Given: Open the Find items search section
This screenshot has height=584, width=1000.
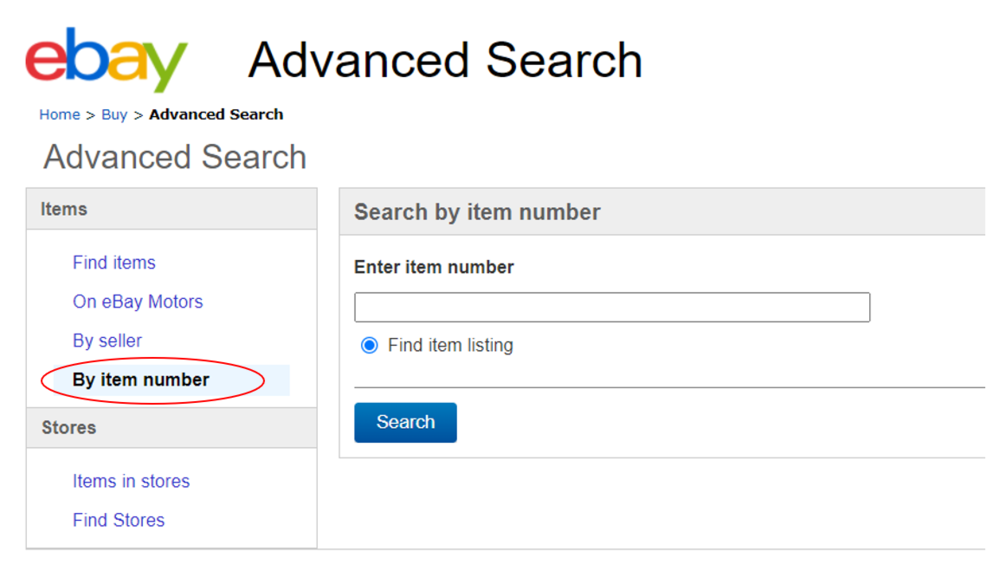Looking at the screenshot, I should [x=114, y=262].
